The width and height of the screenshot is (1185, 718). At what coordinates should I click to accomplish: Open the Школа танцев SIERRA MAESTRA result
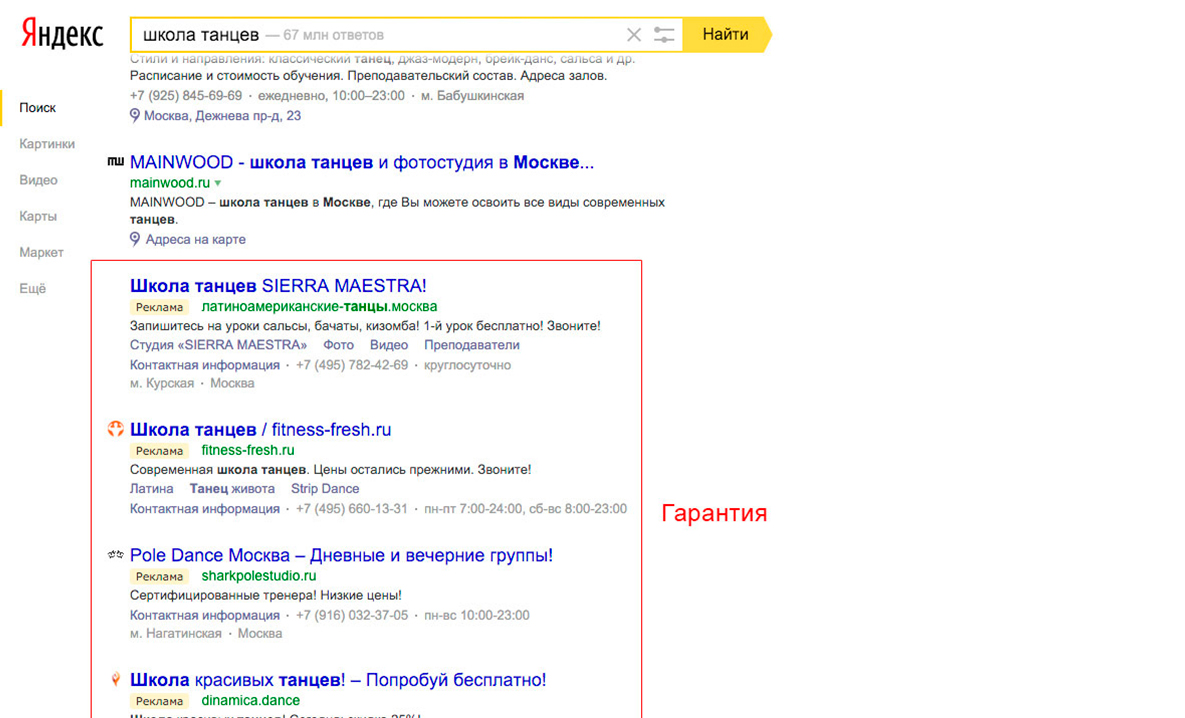[x=278, y=286]
